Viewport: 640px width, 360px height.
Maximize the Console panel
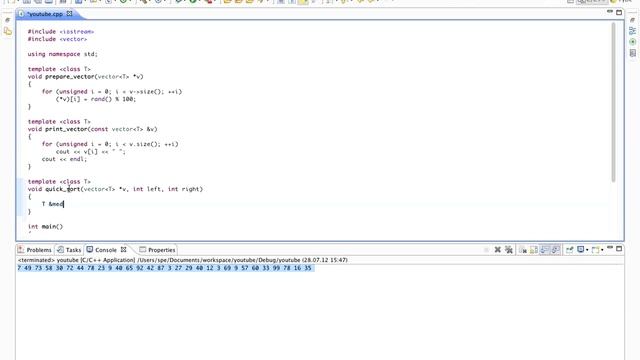click(619, 249)
